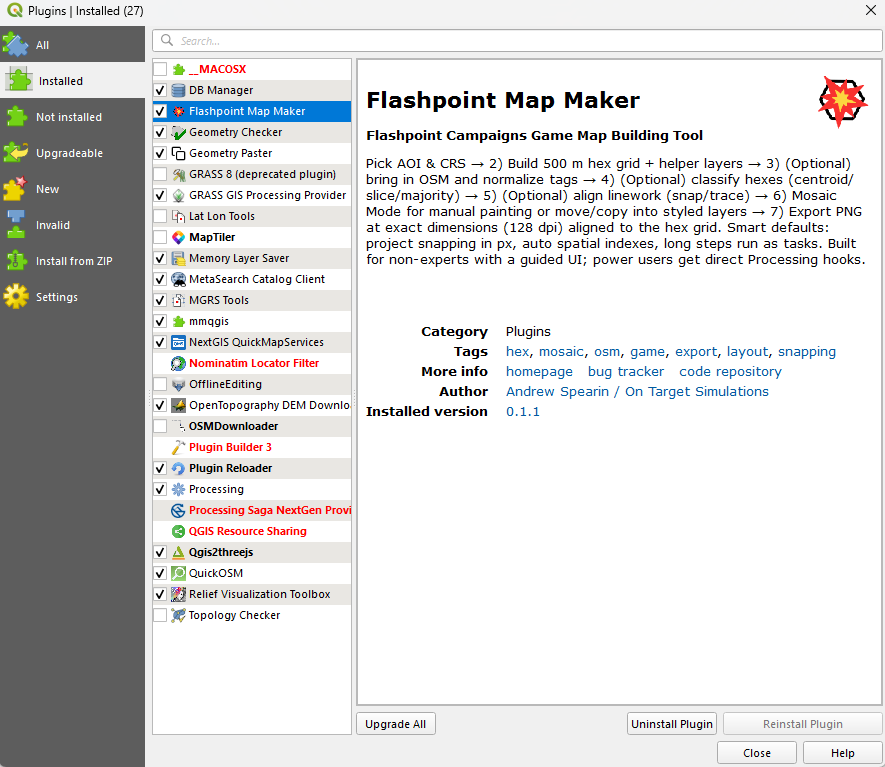
Task: Click the Processing gear icon
Action: tap(178, 489)
